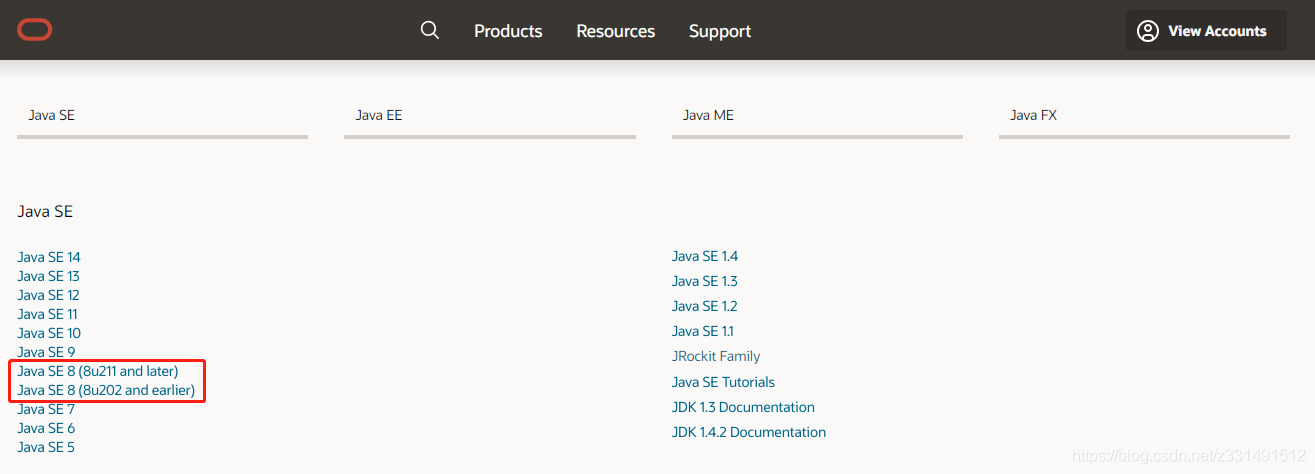This screenshot has height=474, width=1315.
Task: Open the Java SE 14 link
Action: coord(49,257)
